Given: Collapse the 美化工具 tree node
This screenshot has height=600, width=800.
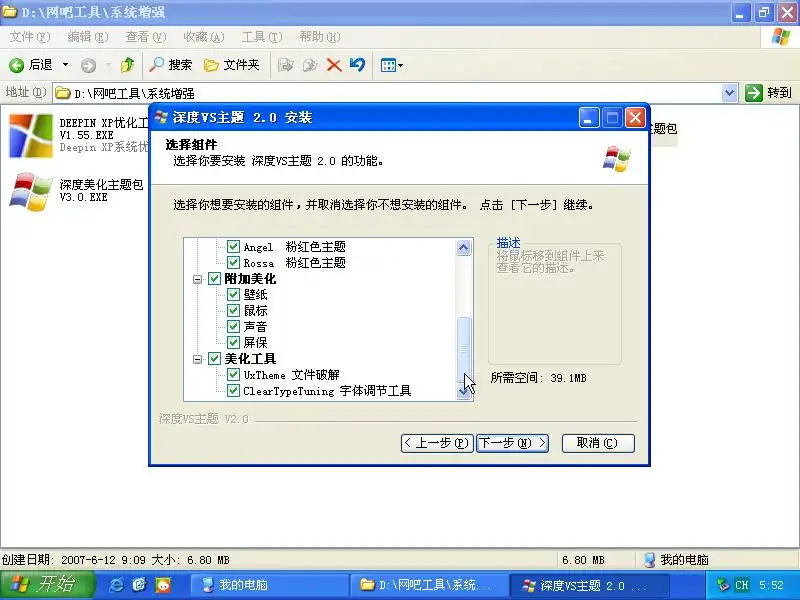Looking at the screenshot, I should pyautogui.click(x=197, y=359).
